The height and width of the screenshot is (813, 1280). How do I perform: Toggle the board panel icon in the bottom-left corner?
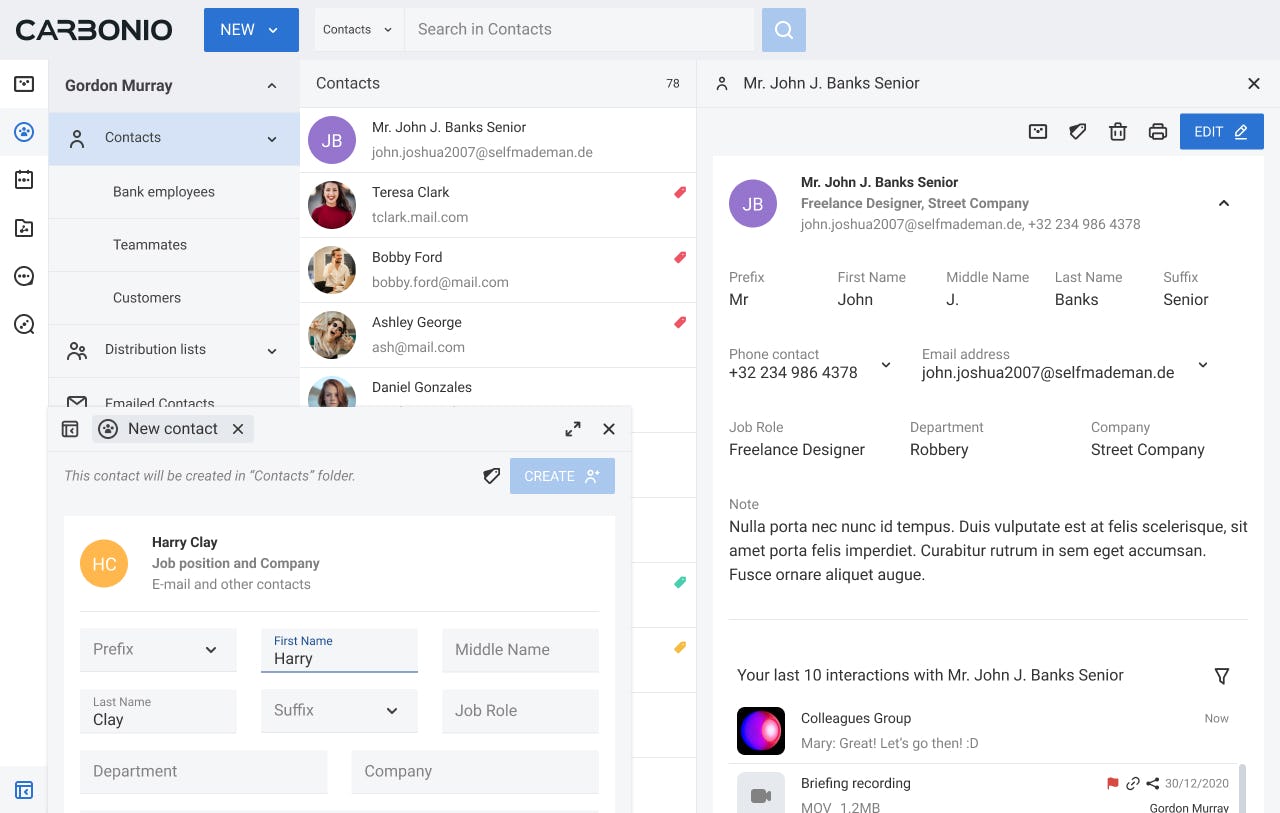(24, 790)
